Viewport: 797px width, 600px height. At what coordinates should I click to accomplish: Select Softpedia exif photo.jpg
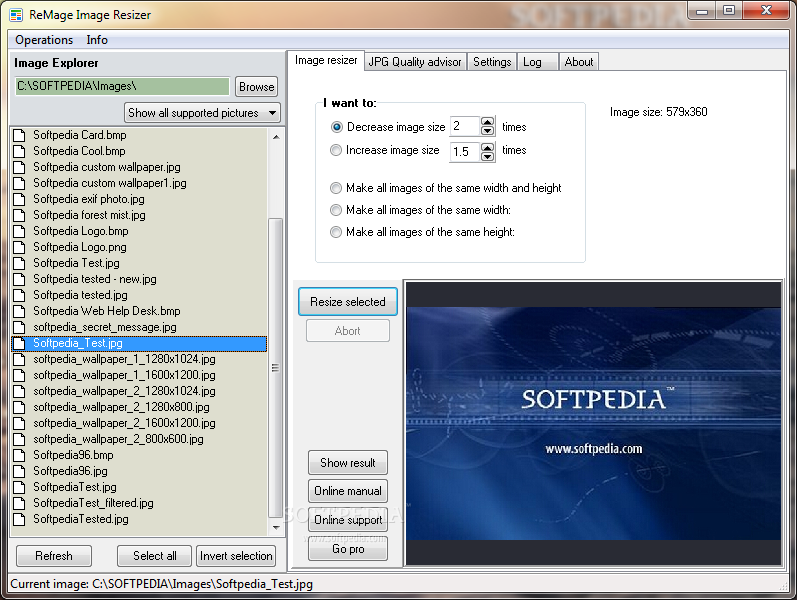click(x=139, y=199)
